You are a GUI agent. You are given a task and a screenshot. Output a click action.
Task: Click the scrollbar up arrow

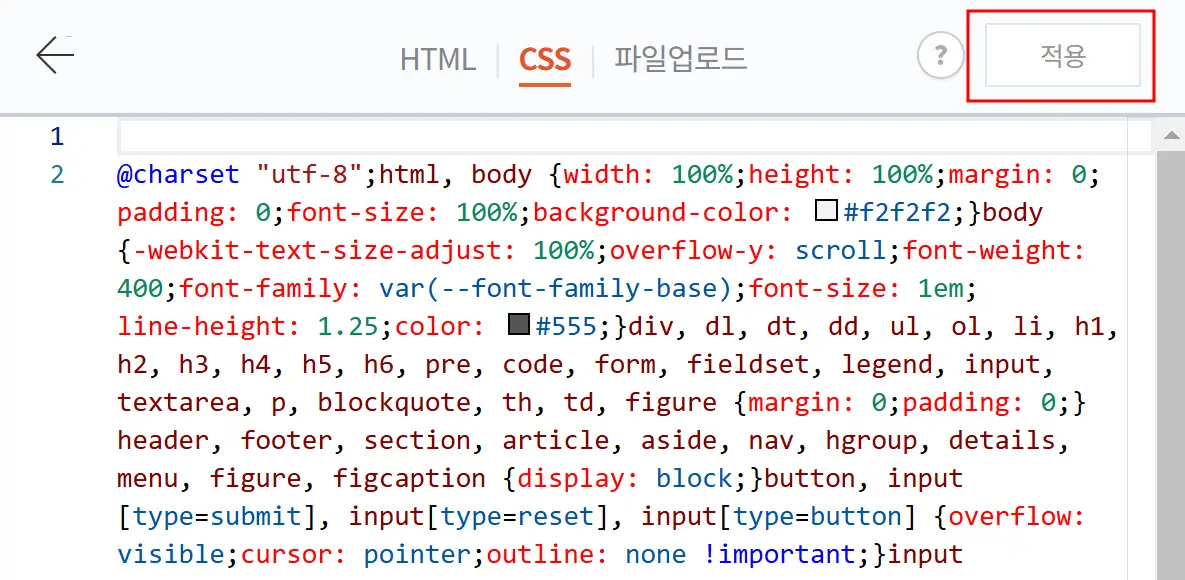tap(1171, 136)
